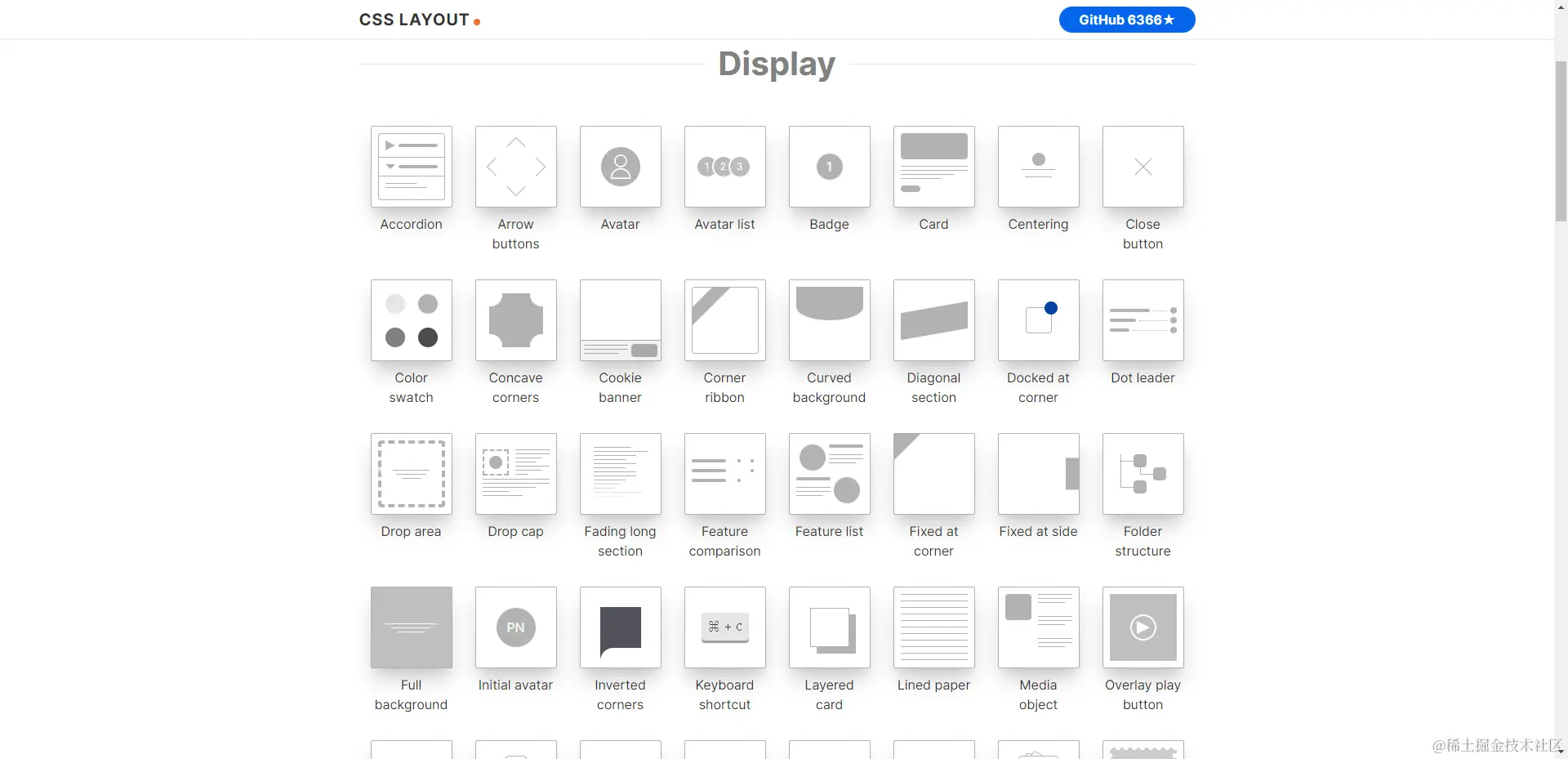This screenshot has height=759, width=1568.
Task: Click the Centering text label
Action: (1039, 224)
